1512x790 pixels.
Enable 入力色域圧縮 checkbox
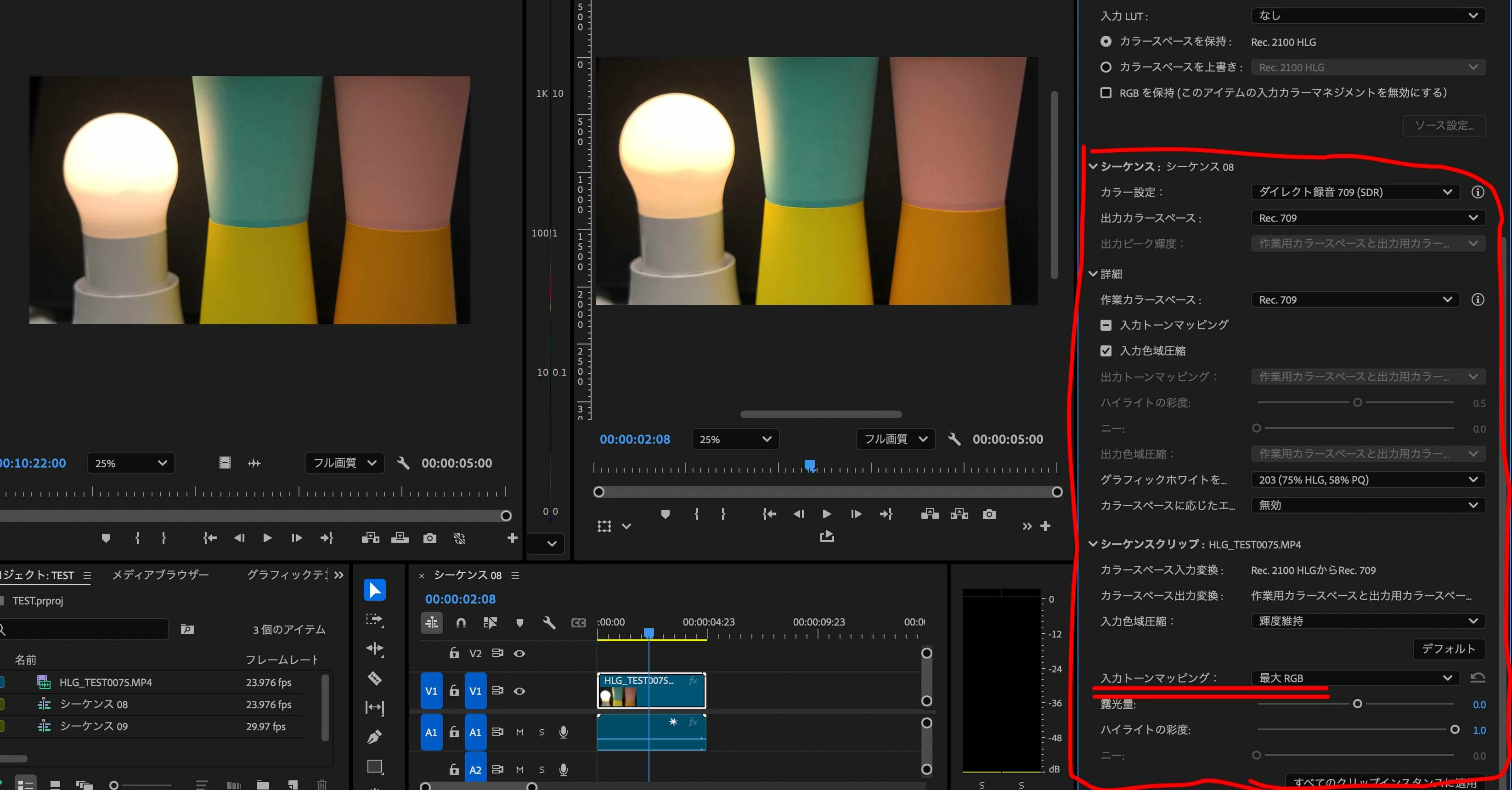click(1106, 350)
